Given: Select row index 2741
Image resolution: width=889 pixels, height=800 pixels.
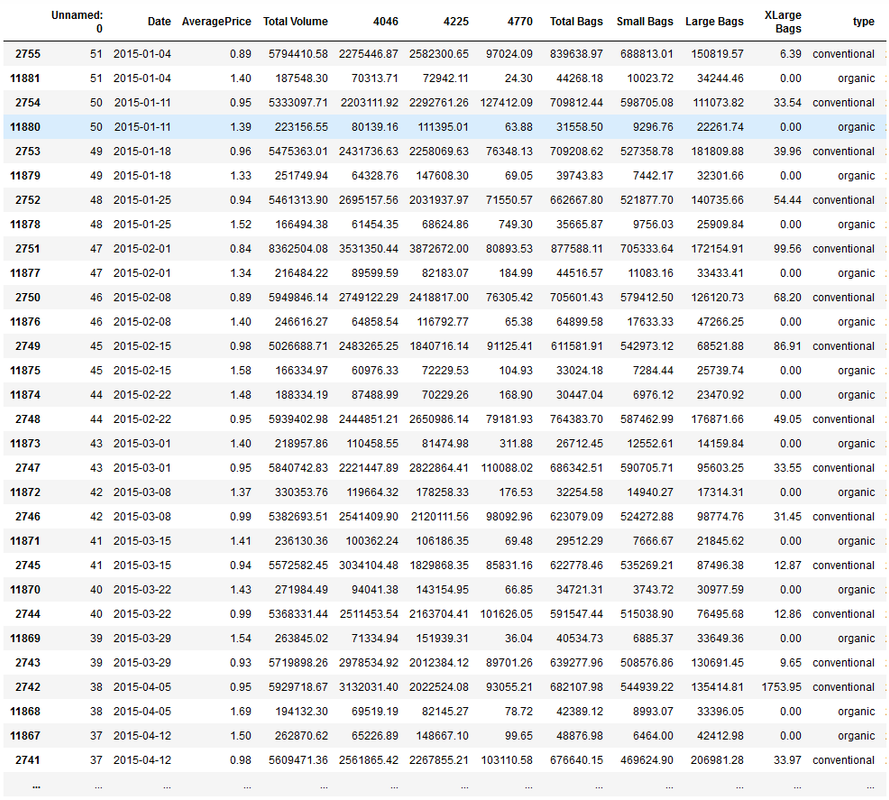Looking at the screenshot, I should [28, 761].
